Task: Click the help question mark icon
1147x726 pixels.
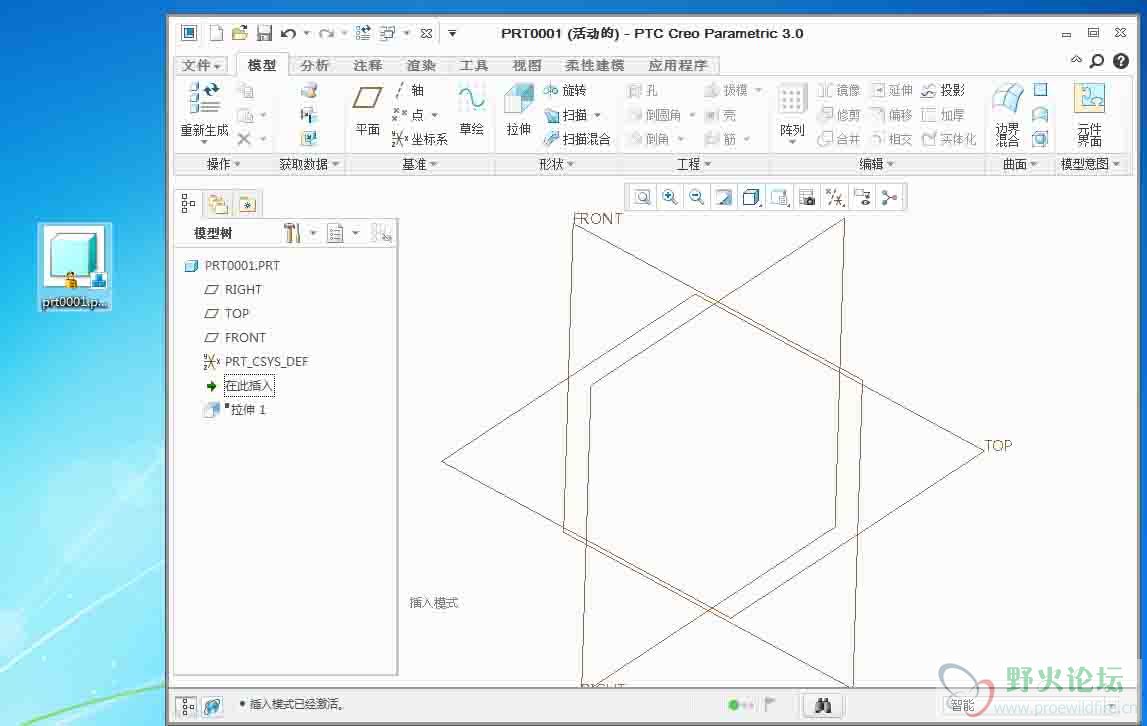Action: 1121,61
